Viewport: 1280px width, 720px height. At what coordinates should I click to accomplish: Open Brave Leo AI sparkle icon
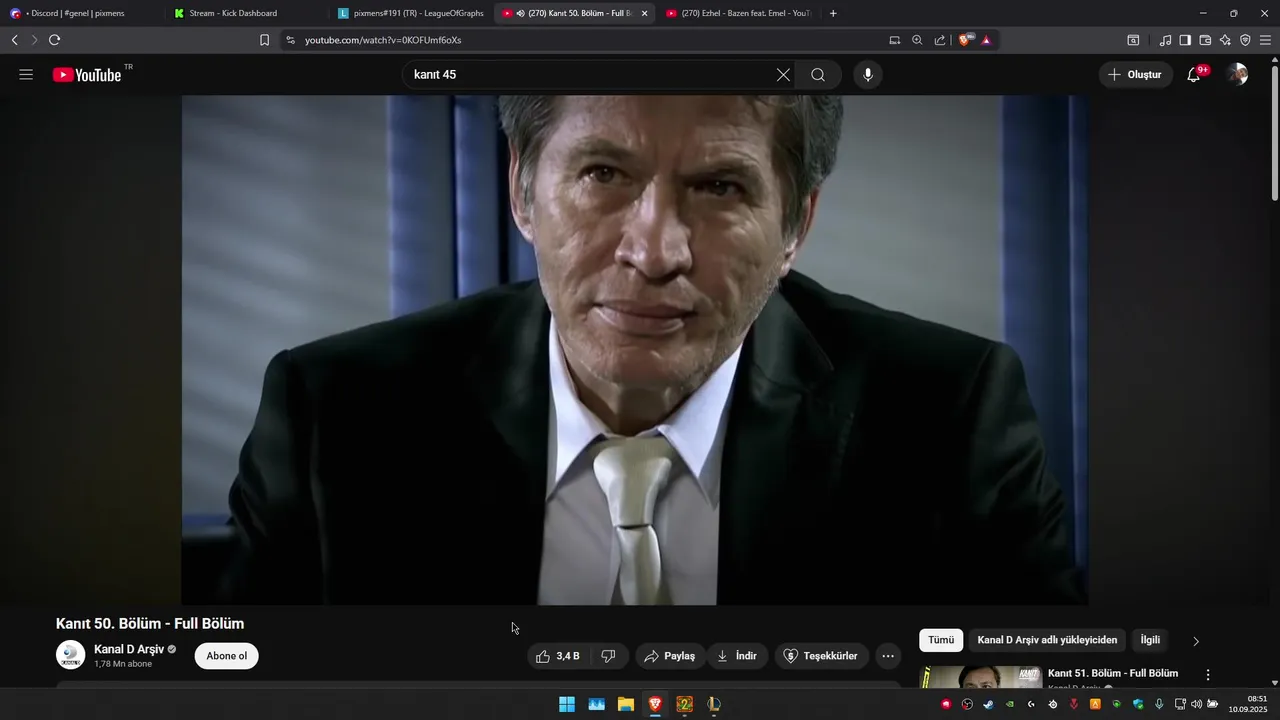pos(1225,40)
